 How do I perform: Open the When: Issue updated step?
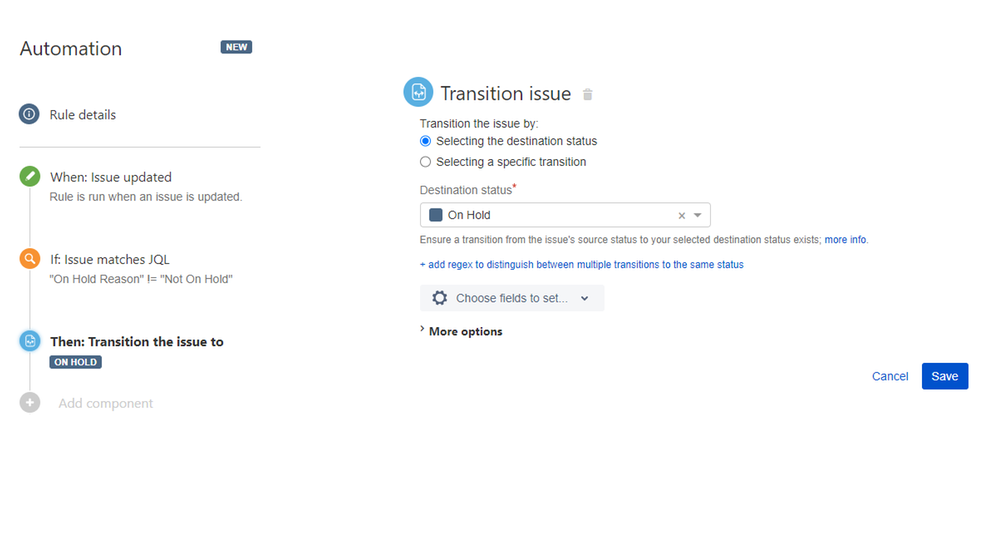point(111,177)
